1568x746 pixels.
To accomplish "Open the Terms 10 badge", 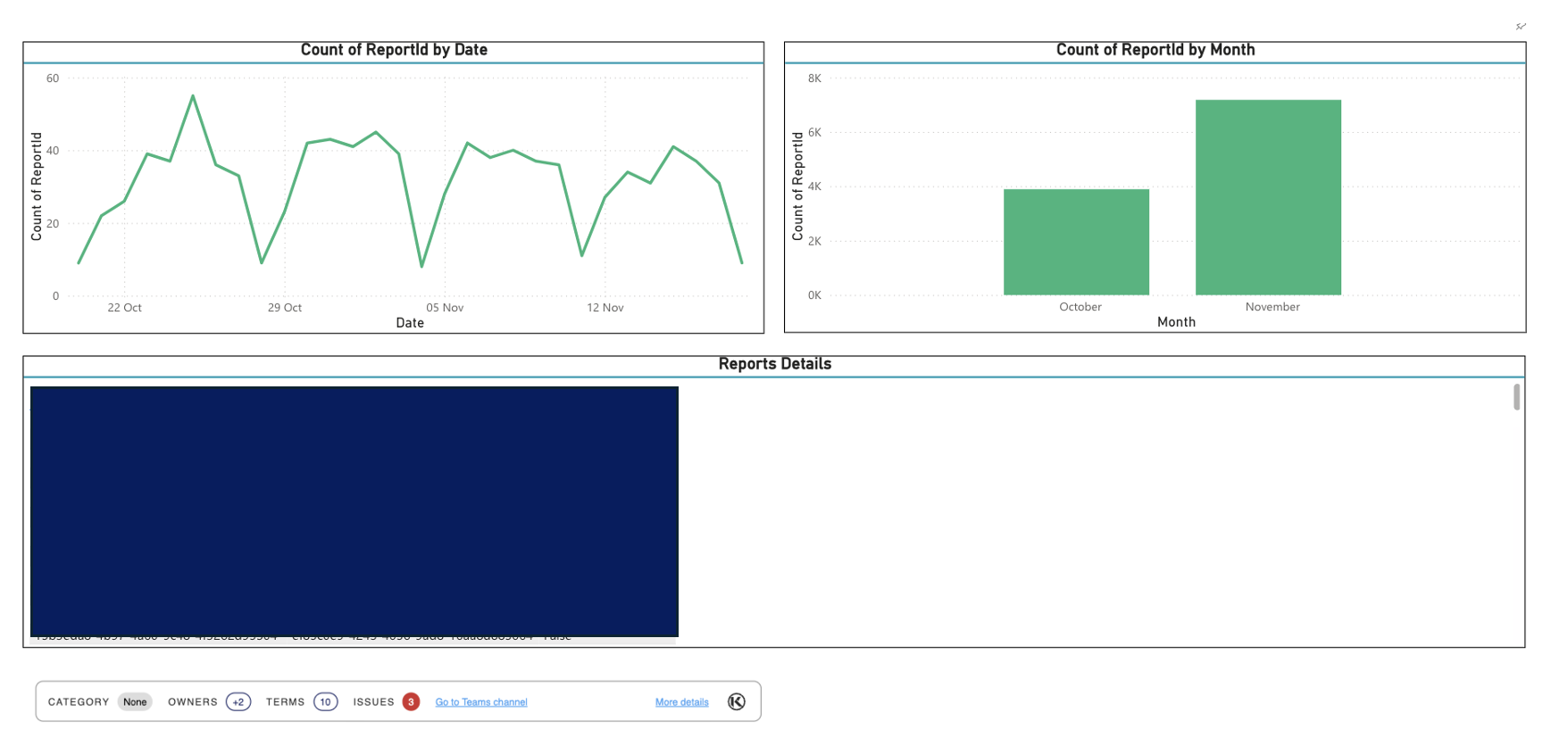I will click(325, 701).
